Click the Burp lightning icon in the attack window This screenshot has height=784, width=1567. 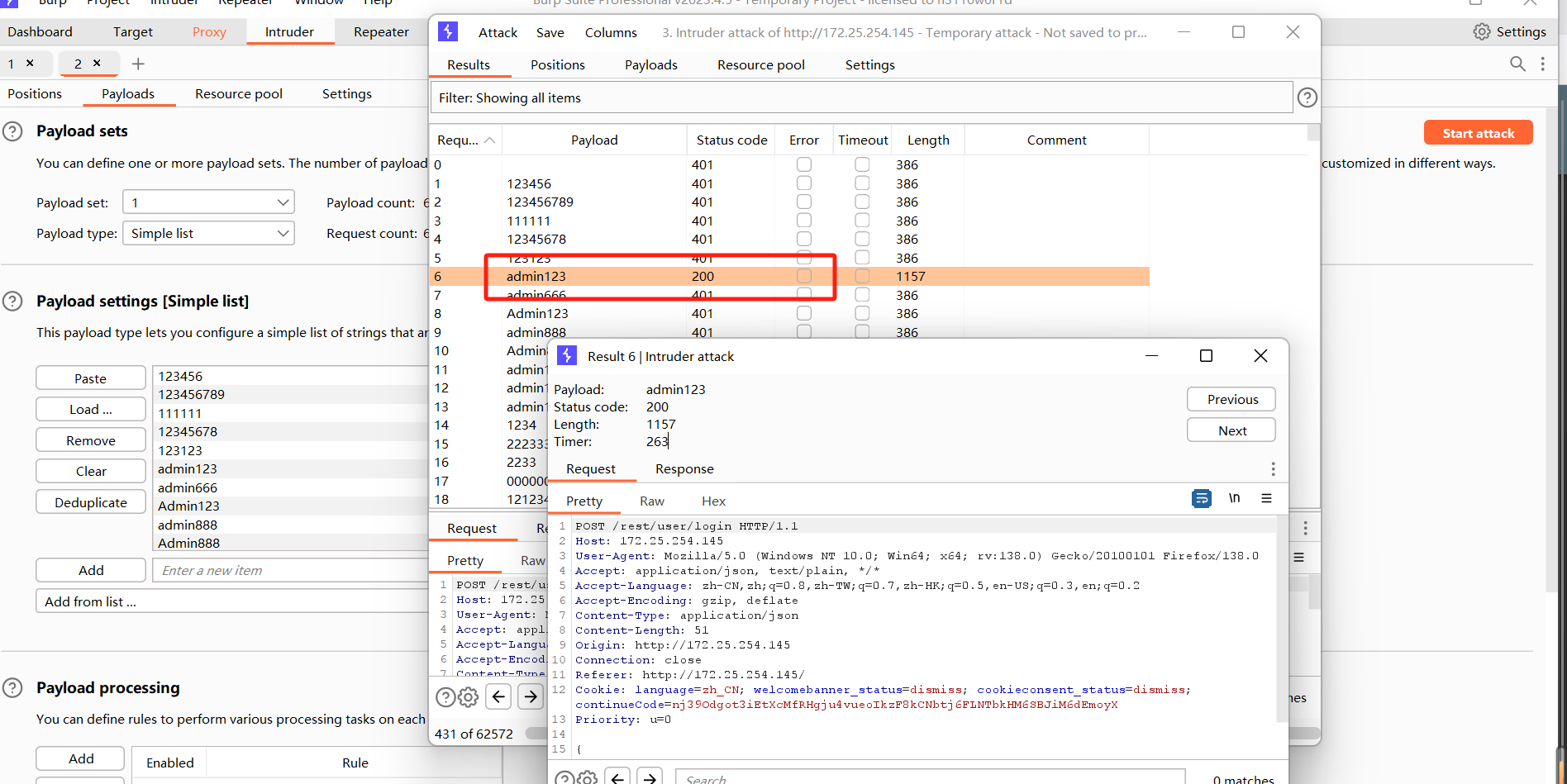pyautogui.click(x=448, y=32)
